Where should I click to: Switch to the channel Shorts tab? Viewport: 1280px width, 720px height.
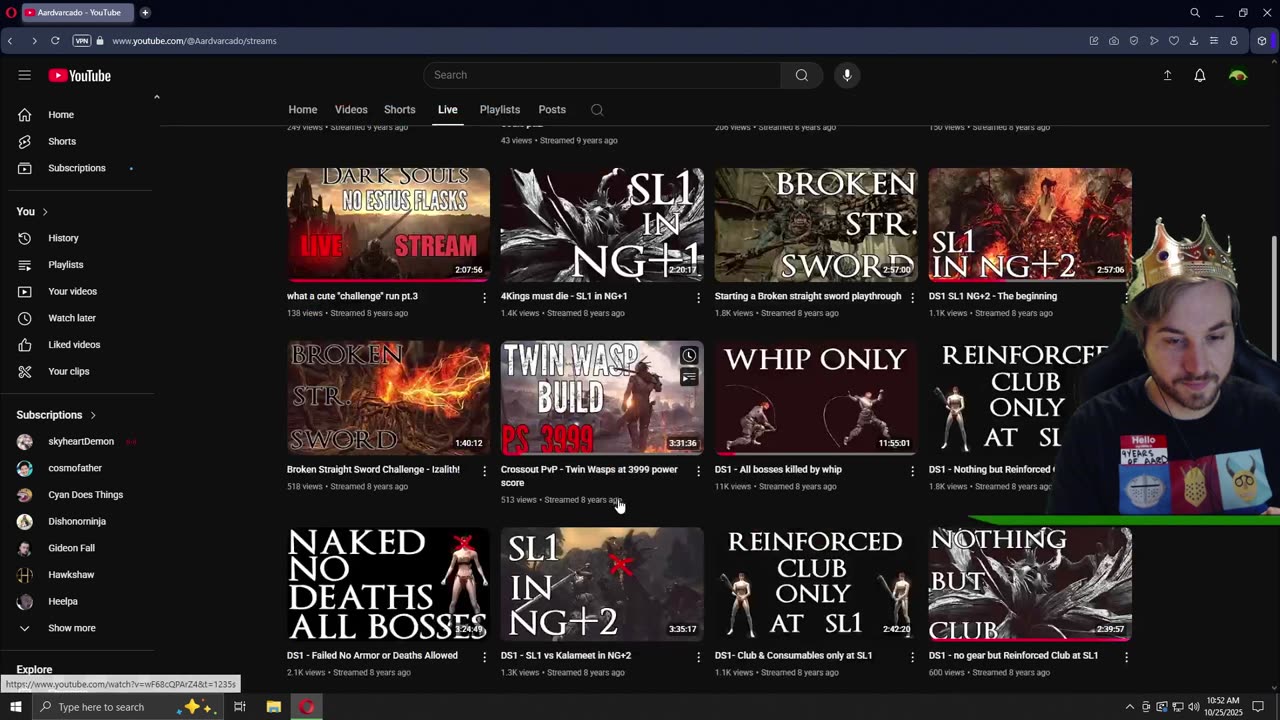click(x=399, y=110)
